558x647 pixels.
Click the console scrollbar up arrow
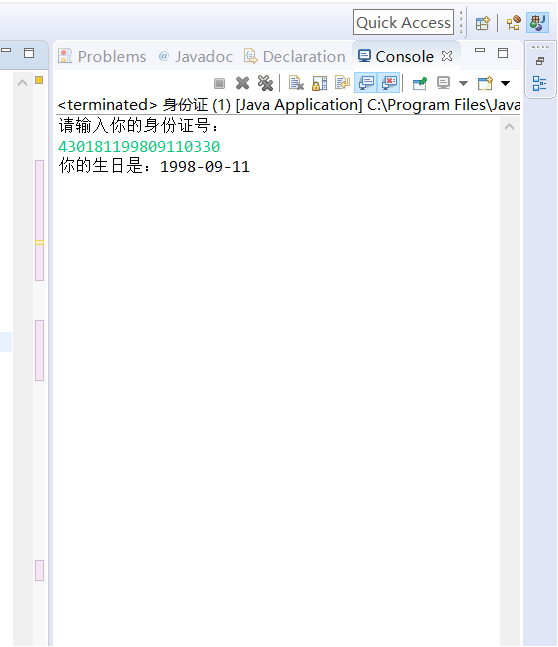click(x=509, y=127)
